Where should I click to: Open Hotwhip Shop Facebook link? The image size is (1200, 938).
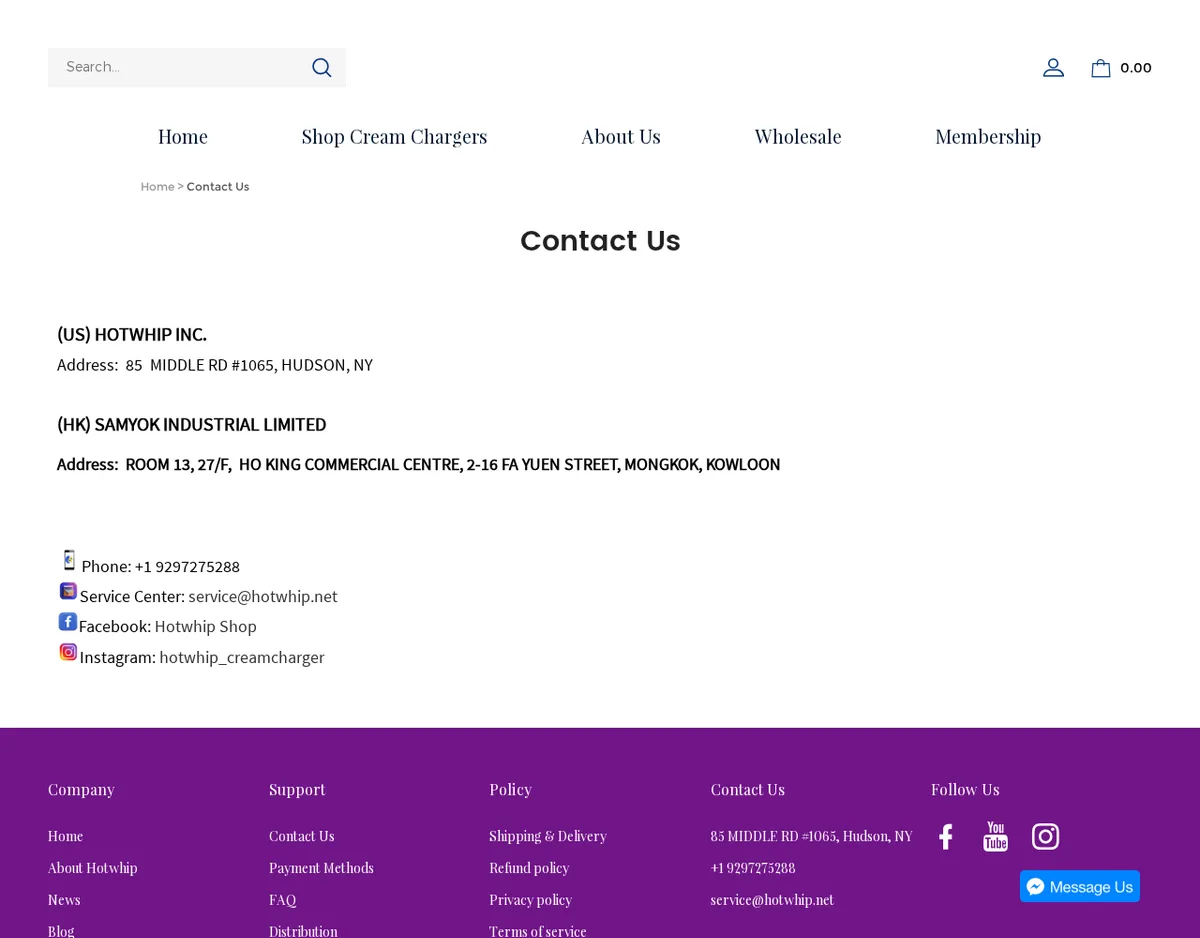point(205,626)
